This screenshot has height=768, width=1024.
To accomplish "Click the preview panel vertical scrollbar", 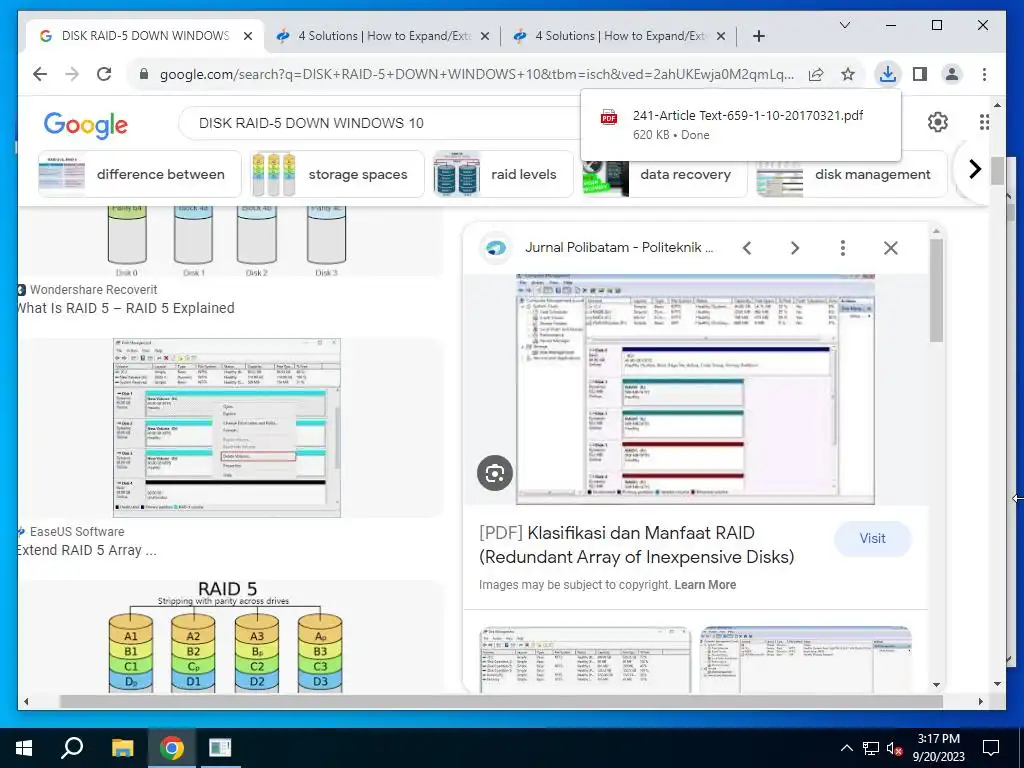I will 936,291.
